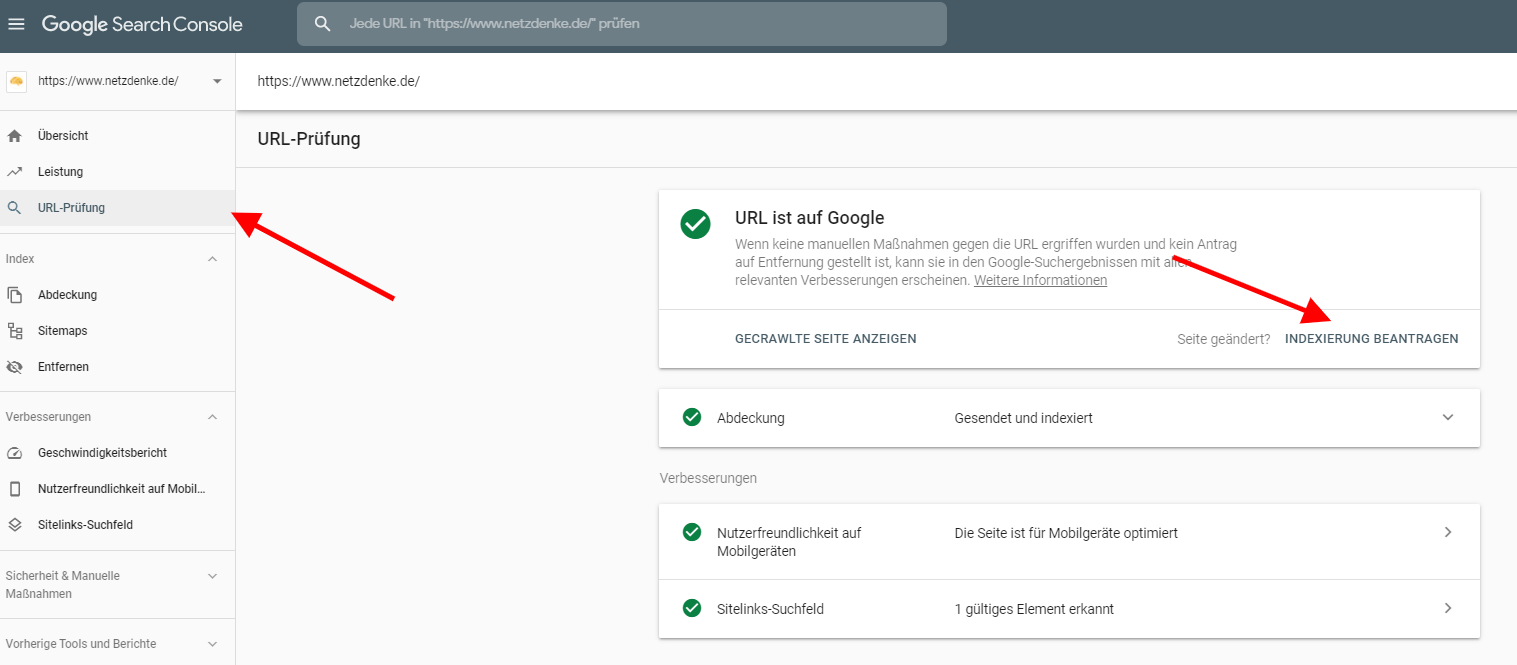Screen dimensions: 1517x665
Task: Click the green checkmark on Abdeckung row
Action: tap(691, 417)
